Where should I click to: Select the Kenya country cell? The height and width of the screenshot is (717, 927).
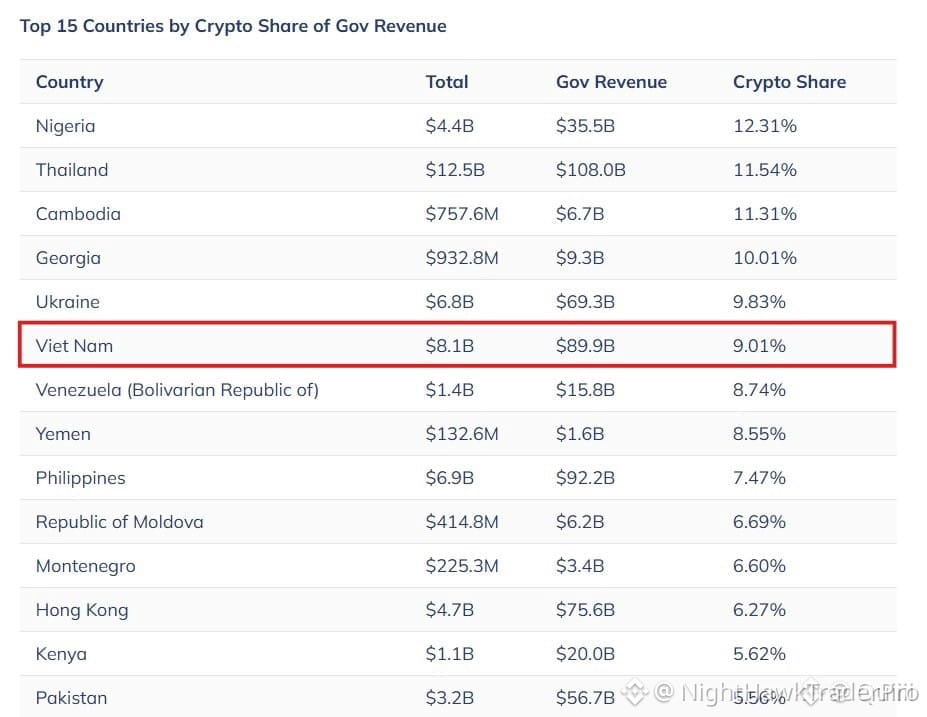[61, 654]
